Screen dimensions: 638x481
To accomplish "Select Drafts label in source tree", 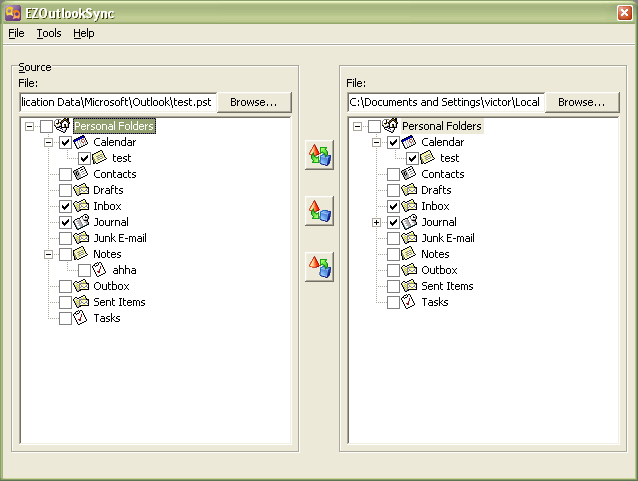I will point(108,190).
